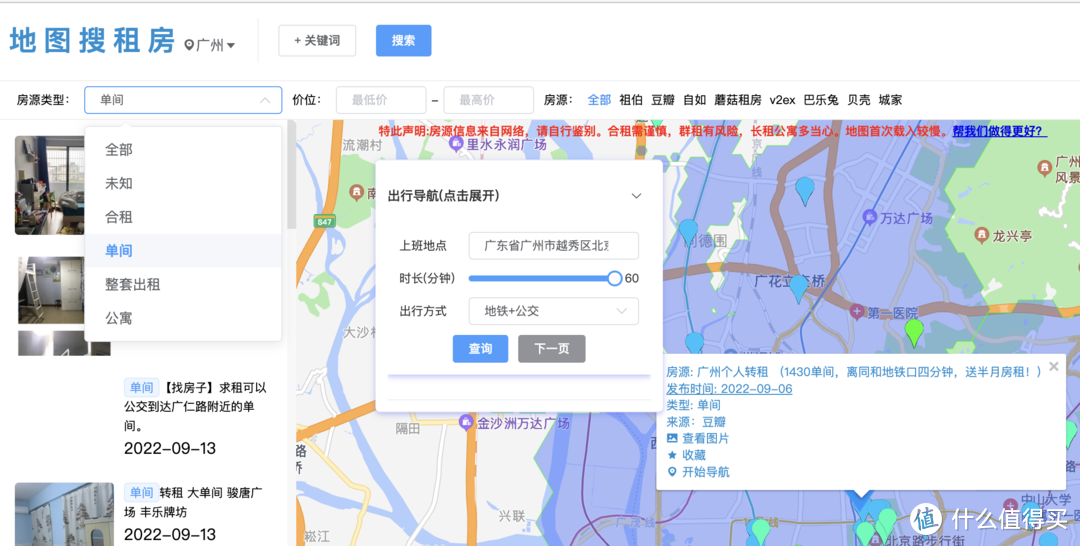
Task: Click the first listing room photo
Action: [x=52, y=185]
